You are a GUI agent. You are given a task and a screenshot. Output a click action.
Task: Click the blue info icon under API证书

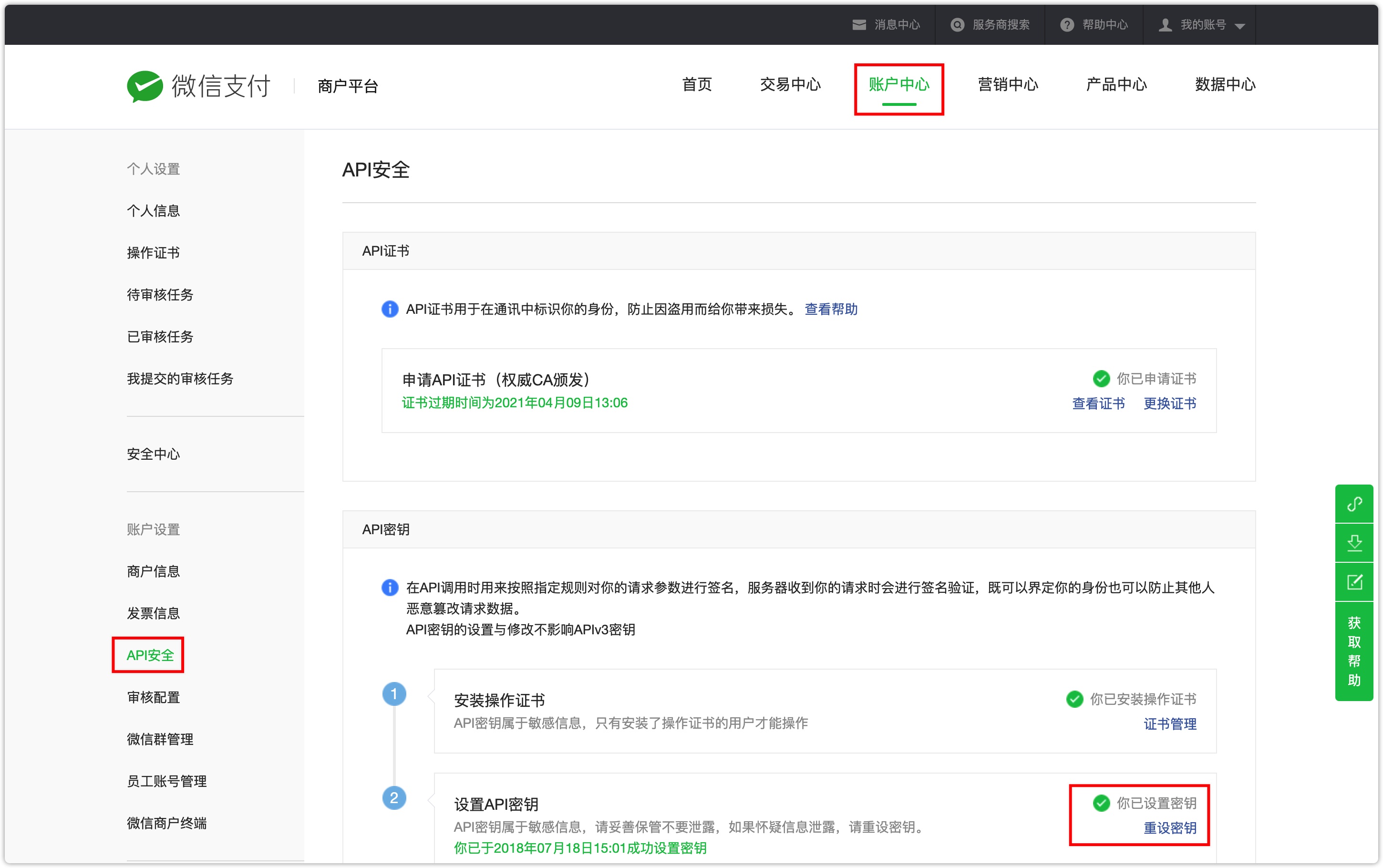[390, 310]
